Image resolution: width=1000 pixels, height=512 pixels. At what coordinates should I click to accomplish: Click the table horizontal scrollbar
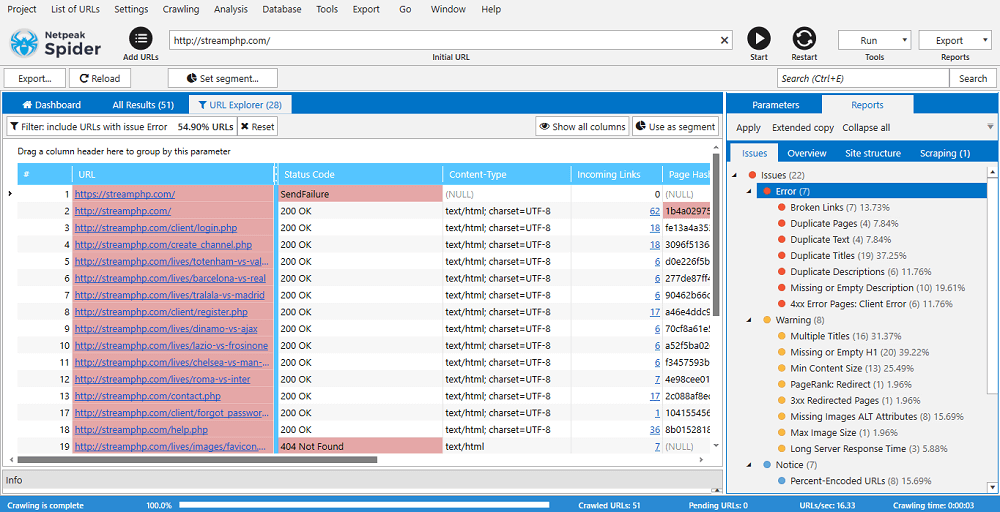[x=197, y=459]
